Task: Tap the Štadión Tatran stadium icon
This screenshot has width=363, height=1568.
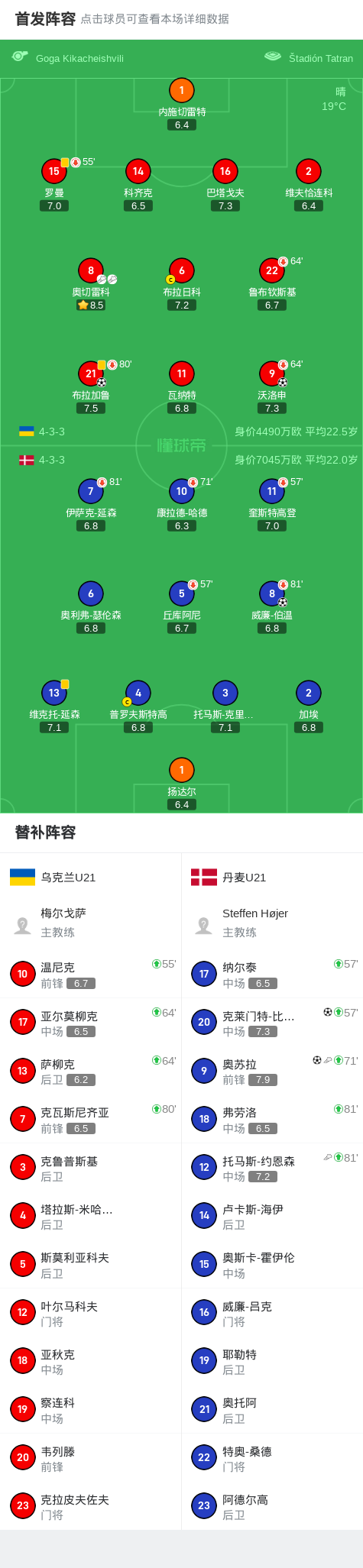Action: 273,57
